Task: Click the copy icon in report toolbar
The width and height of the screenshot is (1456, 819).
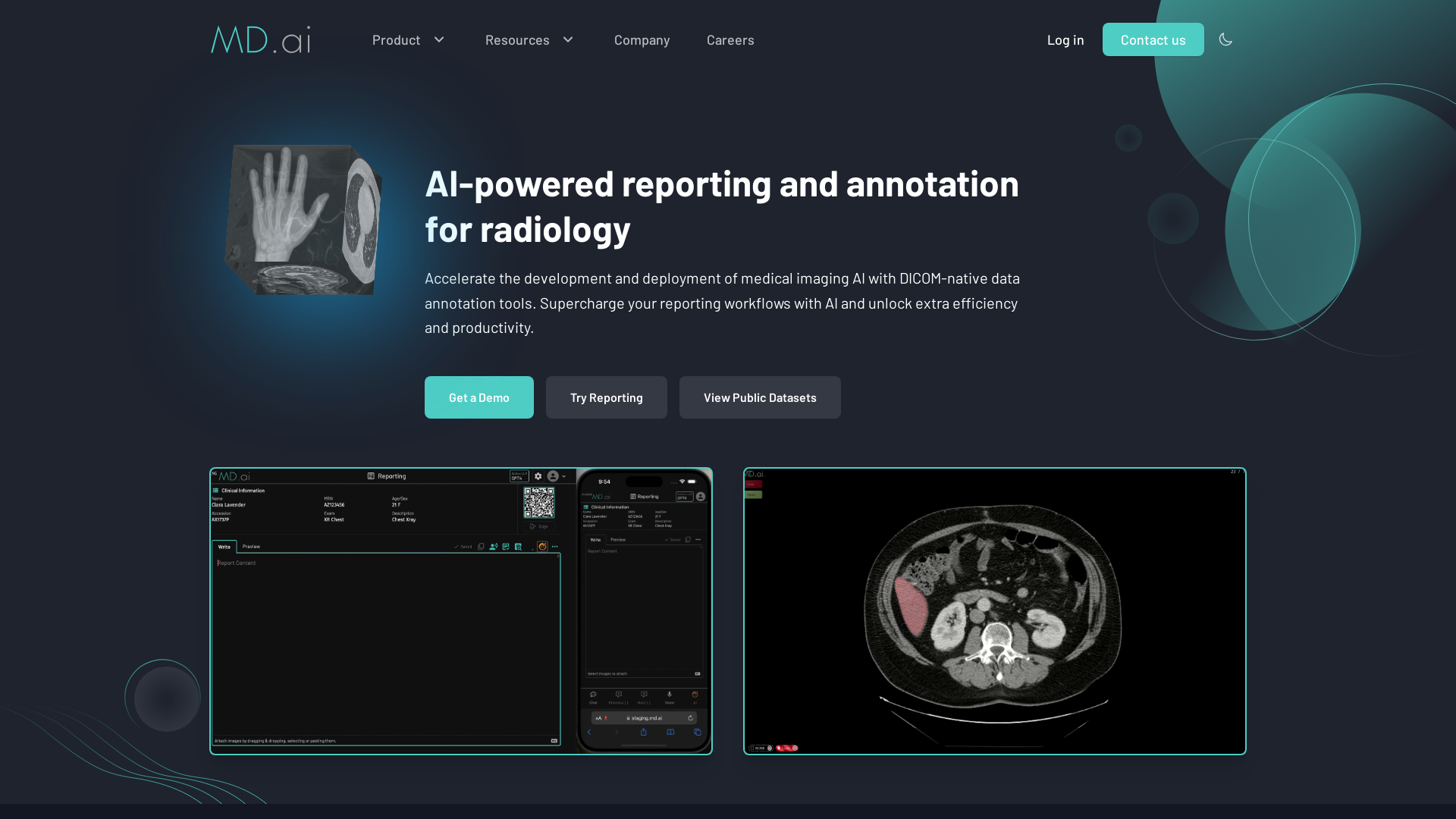Action: (x=481, y=547)
